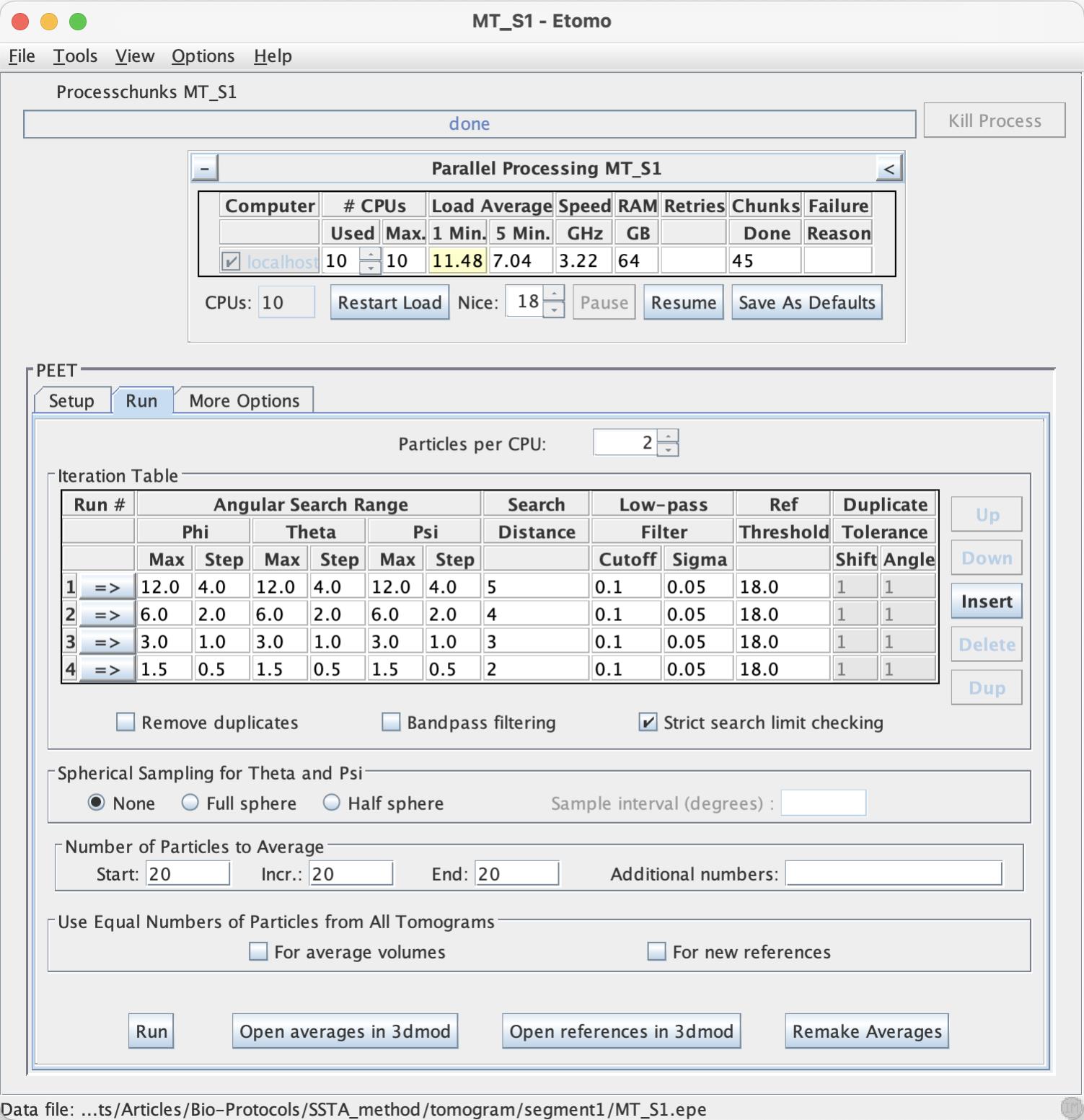The image size is (1084, 1120).
Task: Collapse Parallel Processing panel with minus button
Action: [205, 169]
